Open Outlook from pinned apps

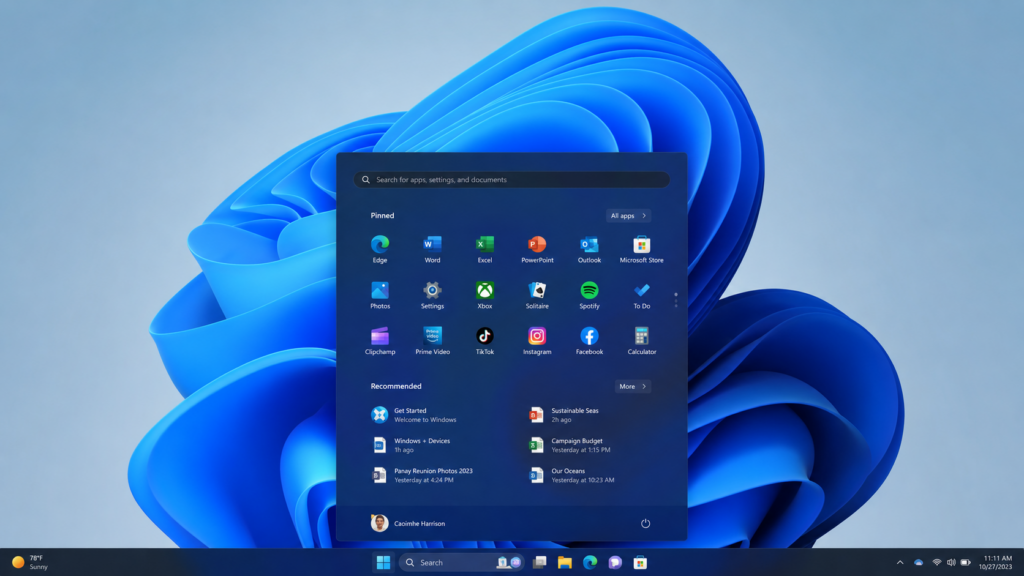pyautogui.click(x=589, y=249)
